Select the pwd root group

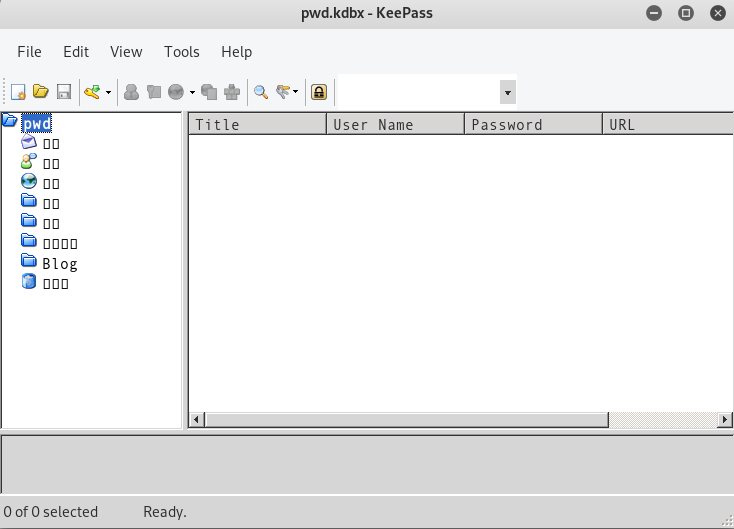[x=37, y=124]
